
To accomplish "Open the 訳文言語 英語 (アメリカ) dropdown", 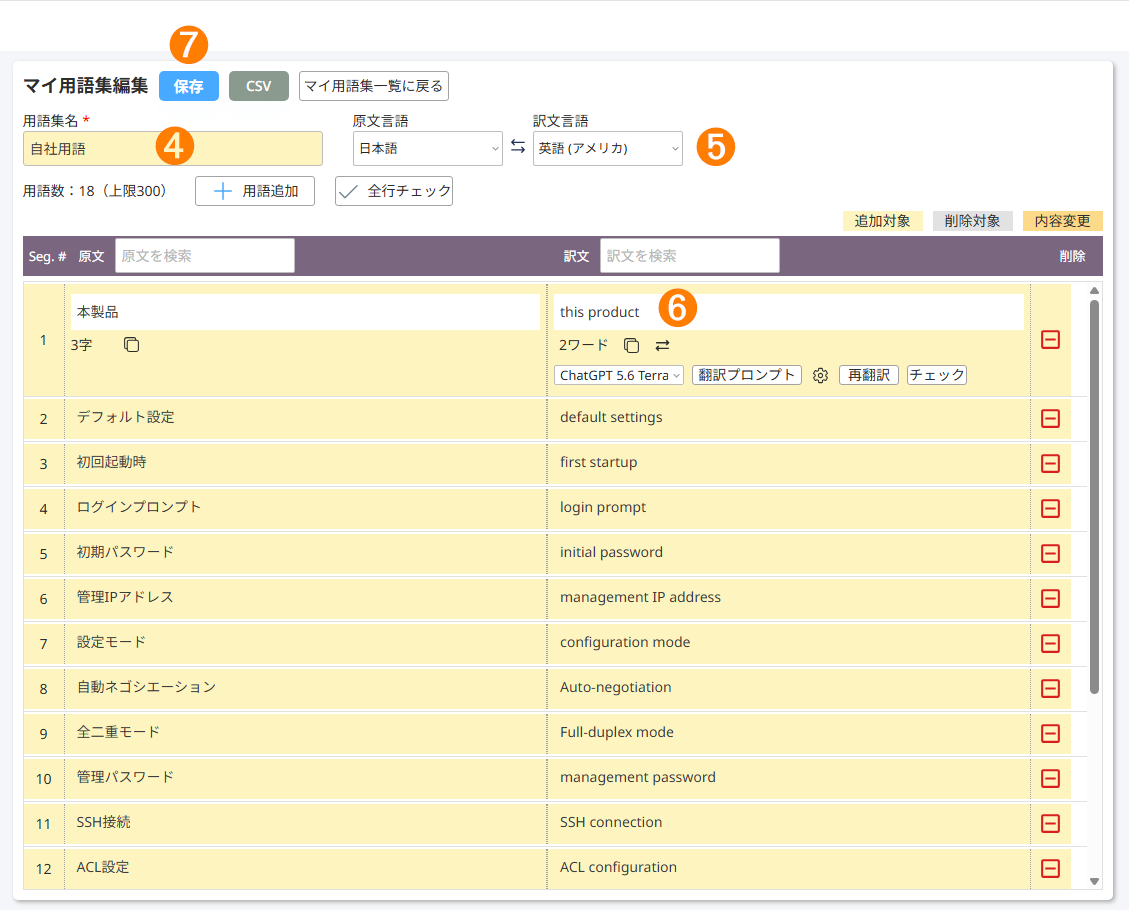I will click(x=608, y=148).
